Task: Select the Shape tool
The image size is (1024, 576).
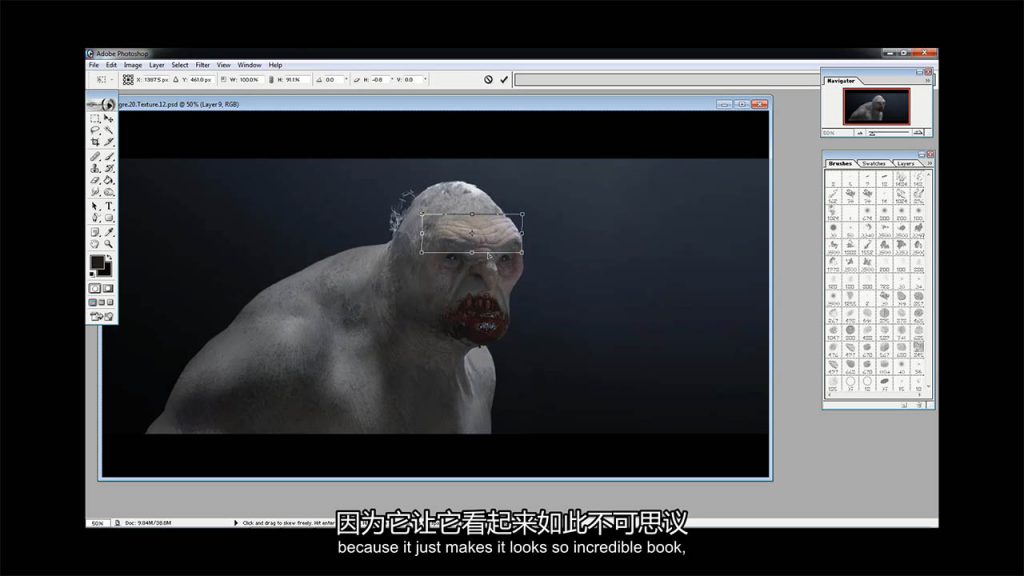Action: [x=109, y=217]
